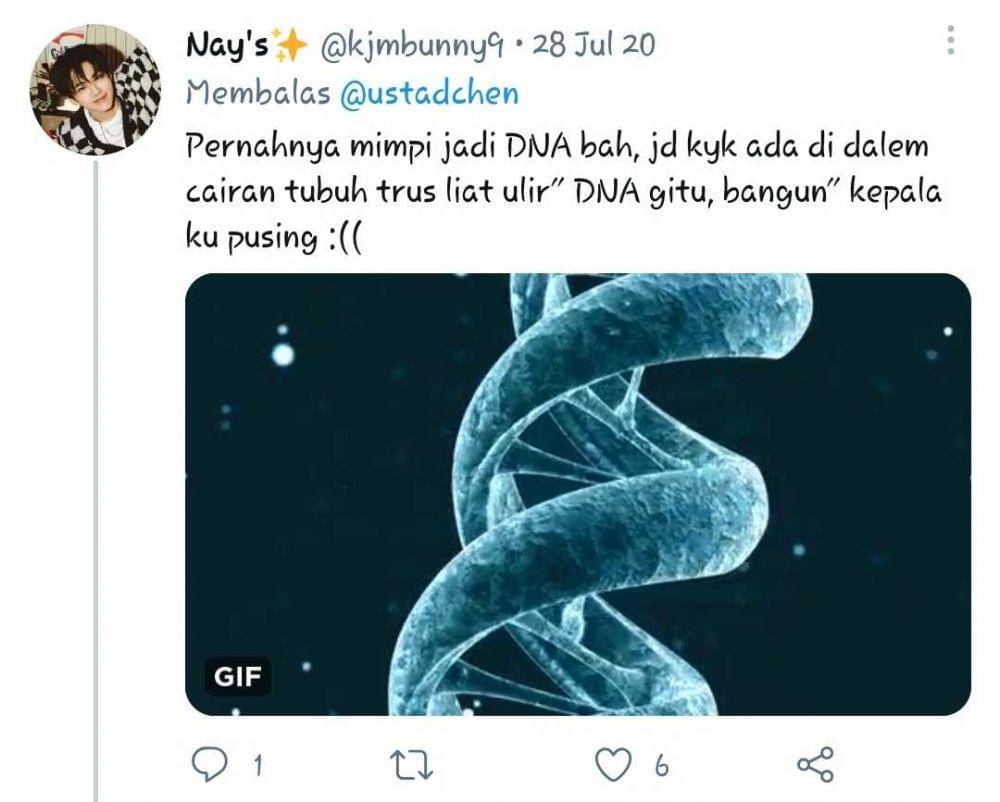Open the share icon options
The image size is (1000, 802).
click(816, 764)
